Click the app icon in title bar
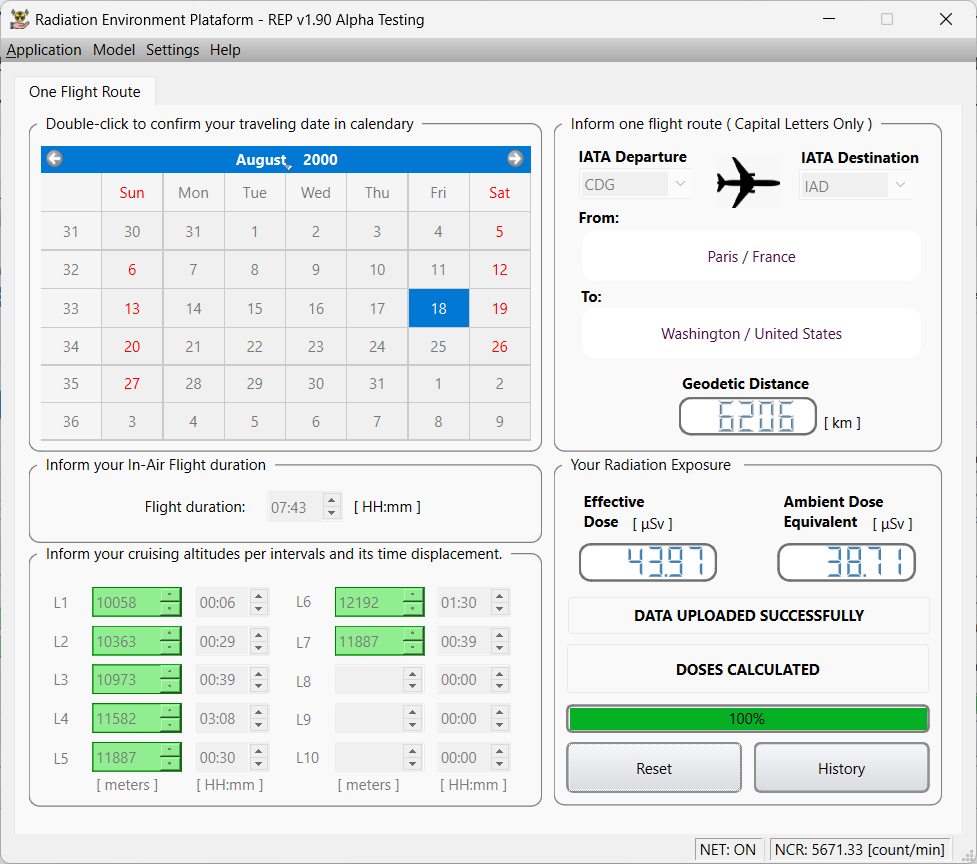 tap(19, 19)
